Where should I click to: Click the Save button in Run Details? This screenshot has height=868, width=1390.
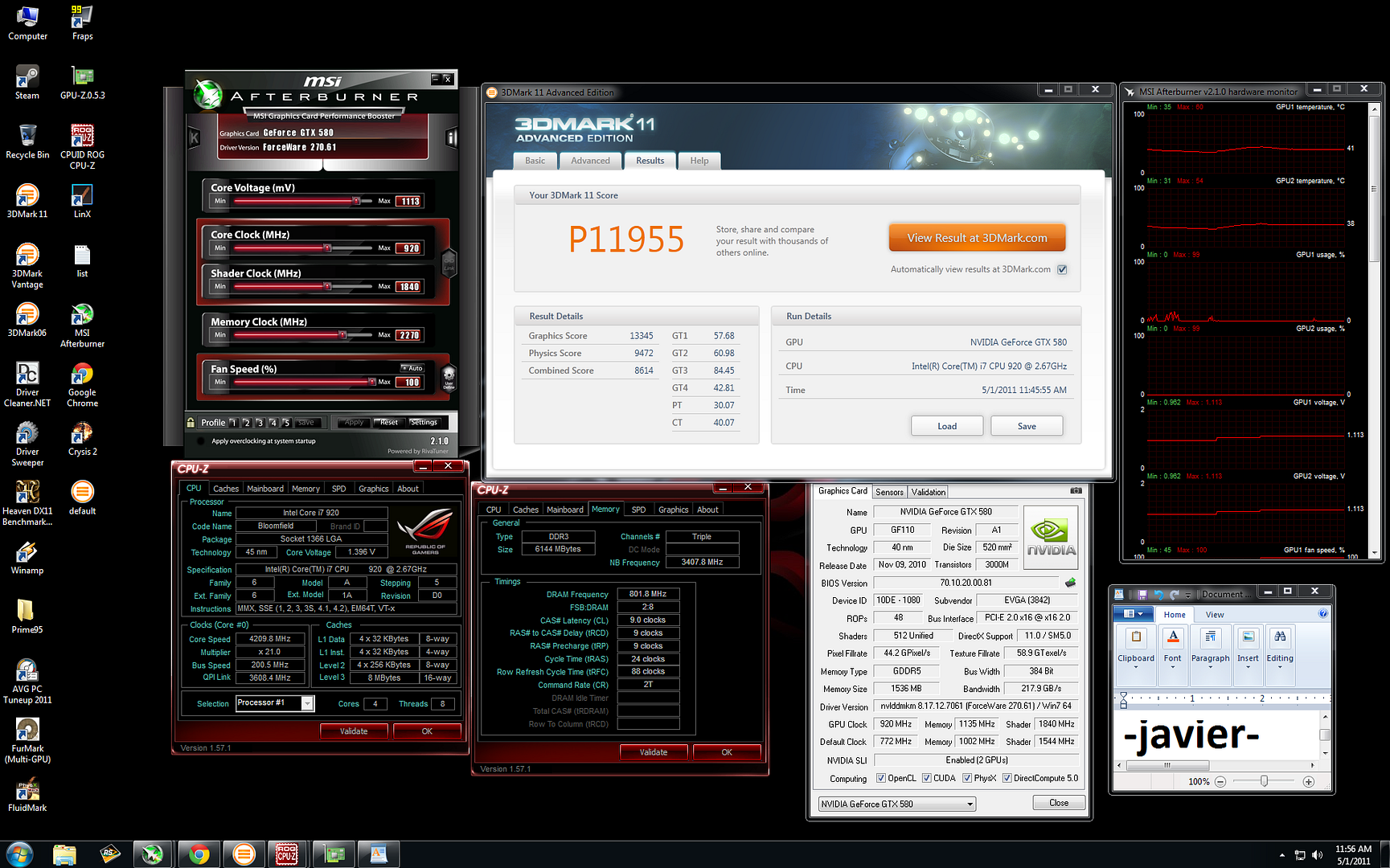1027,426
